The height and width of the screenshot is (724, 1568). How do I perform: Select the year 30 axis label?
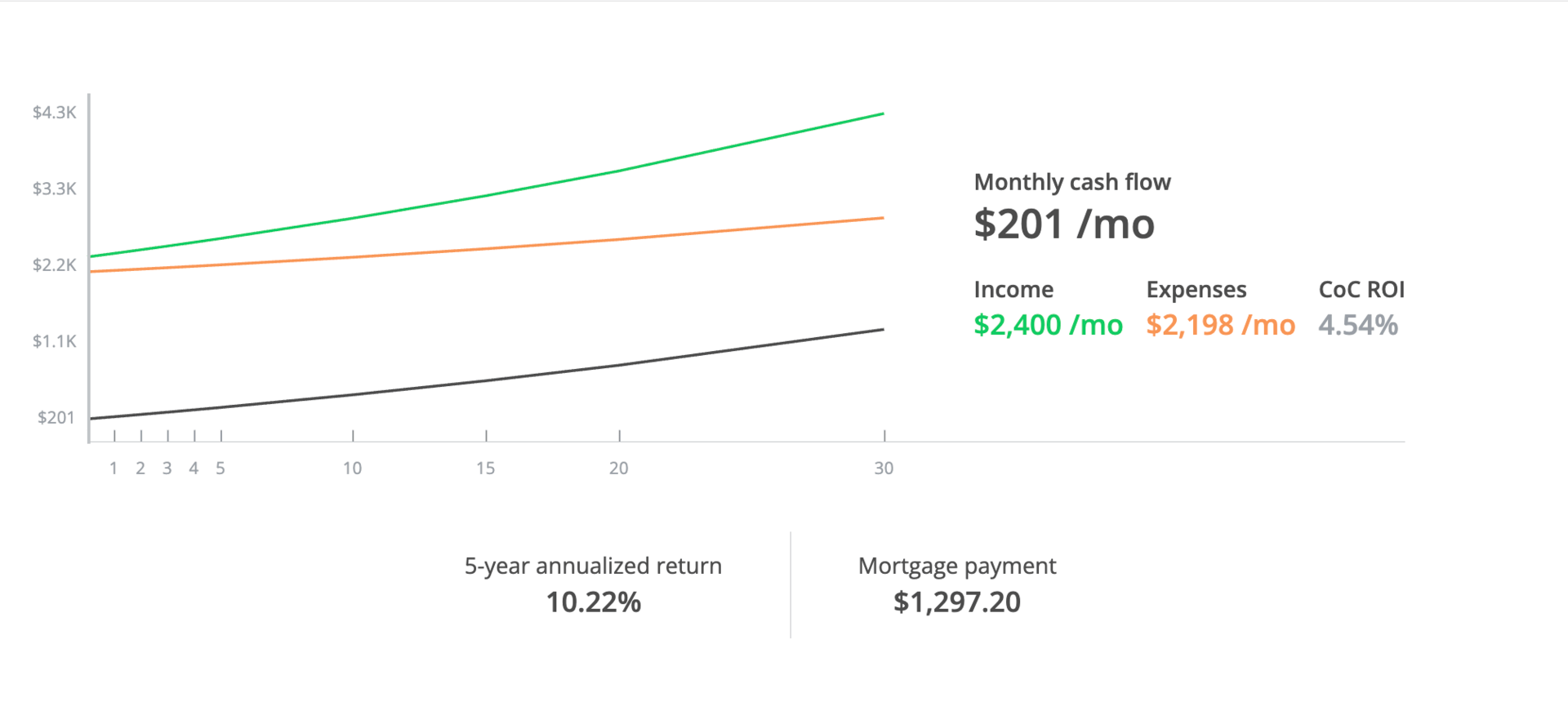point(884,469)
